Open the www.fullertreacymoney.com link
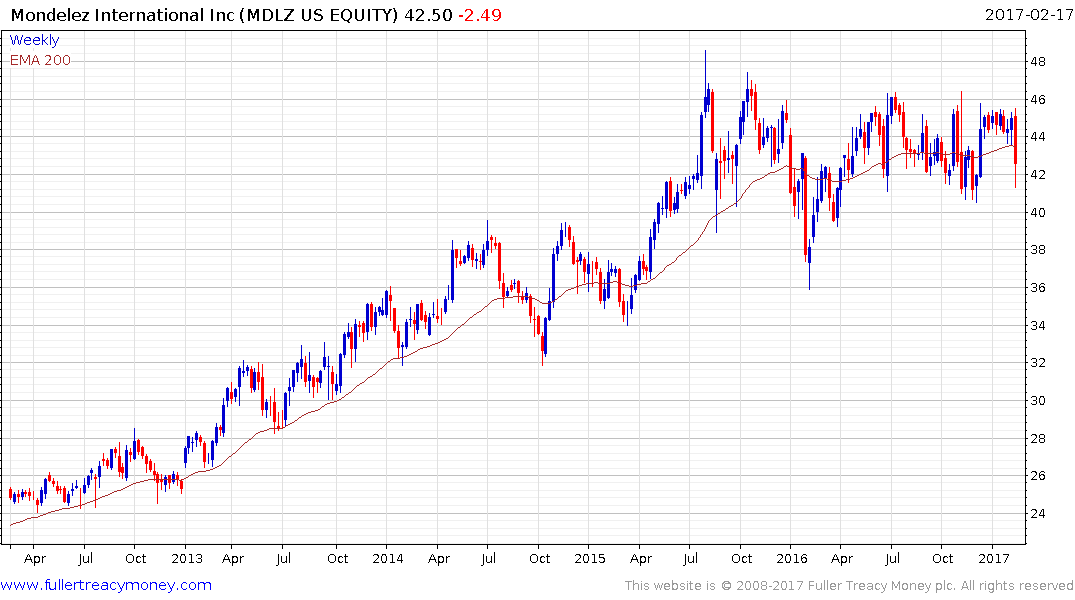This screenshot has width=1075, height=600. point(106,585)
